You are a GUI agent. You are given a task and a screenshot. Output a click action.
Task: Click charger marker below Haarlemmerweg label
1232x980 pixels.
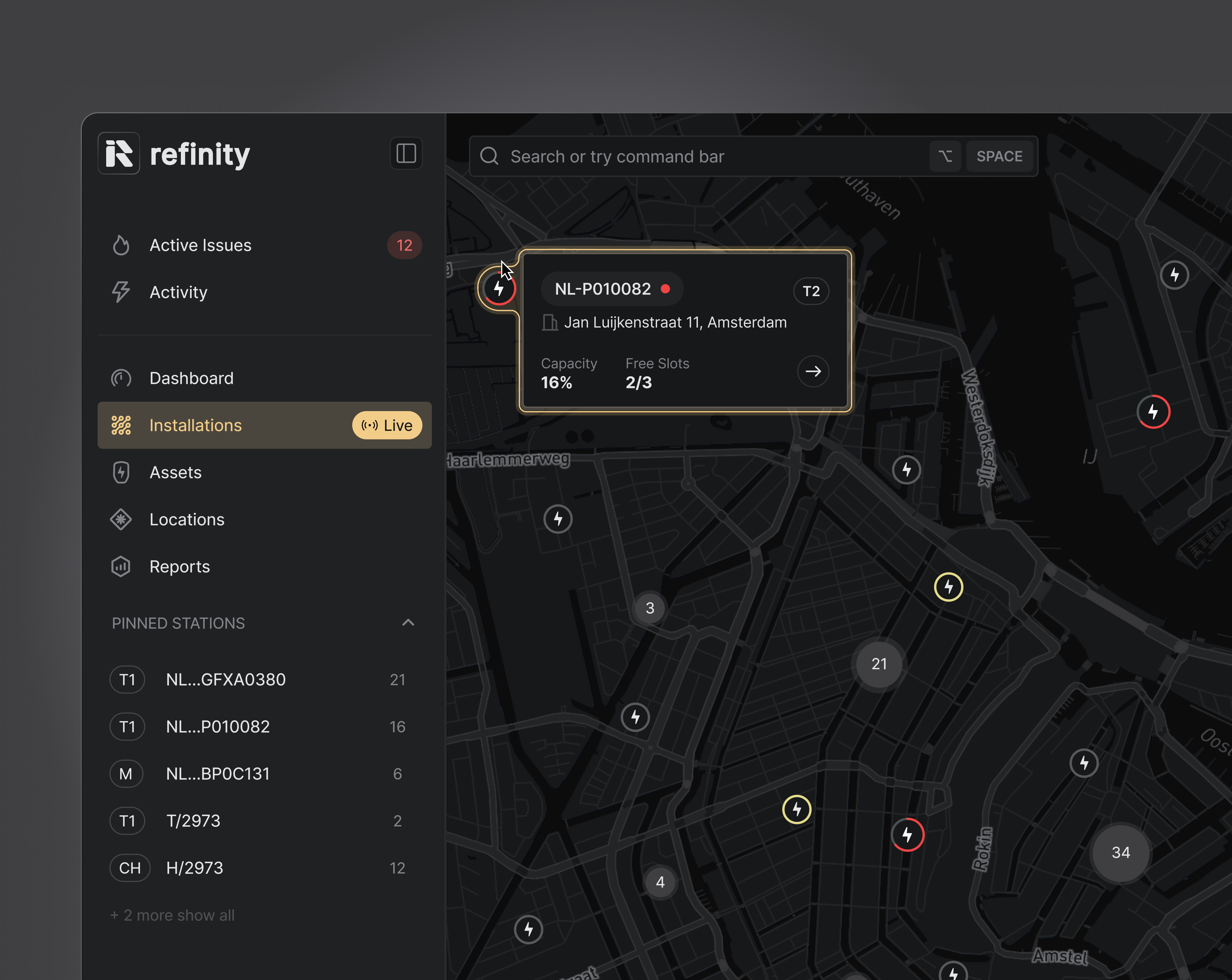click(558, 519)
